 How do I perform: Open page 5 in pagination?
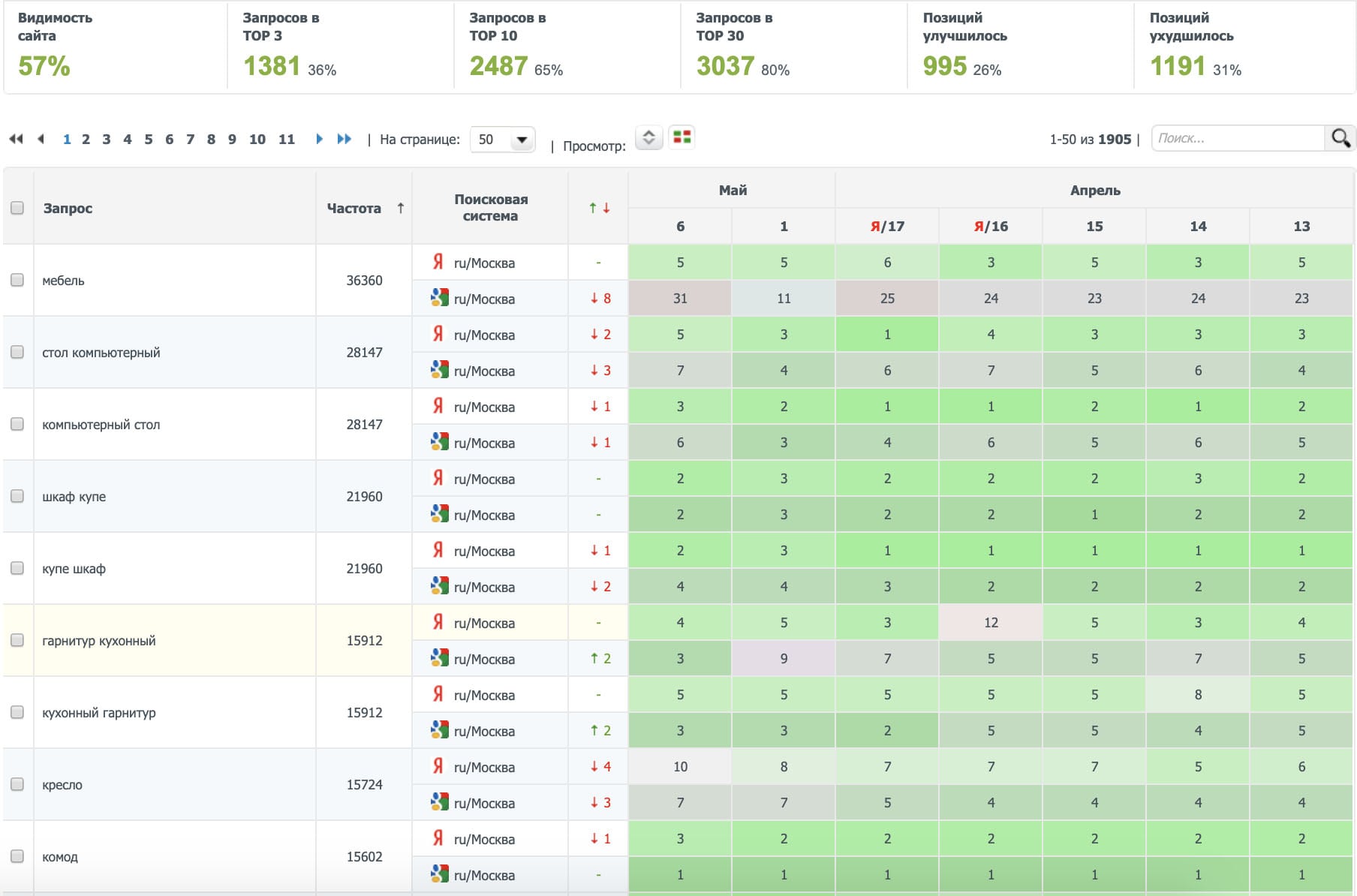click(x=149, y=139)
